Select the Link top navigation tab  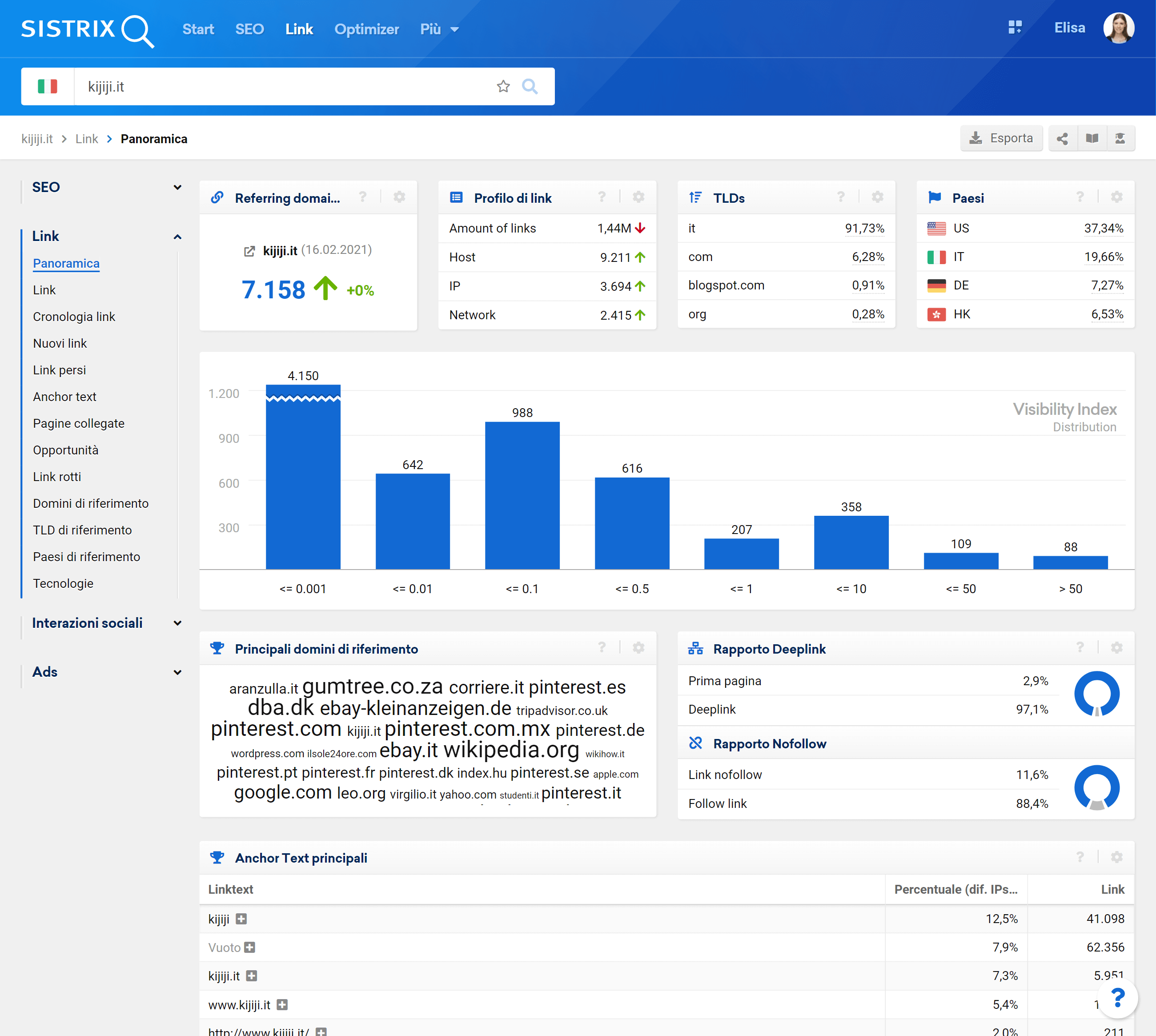tap(299, 29)
